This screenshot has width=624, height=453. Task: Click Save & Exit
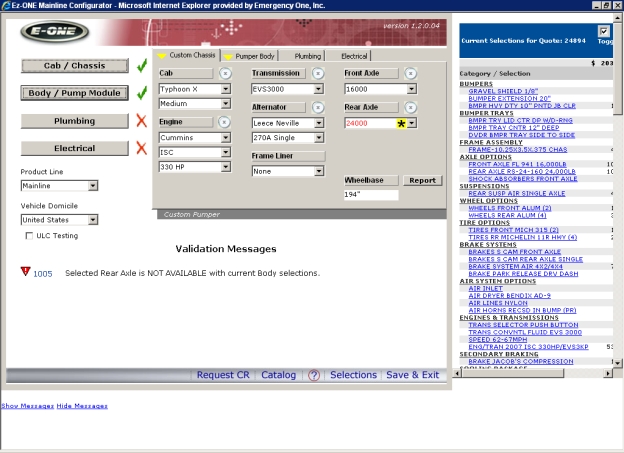tap(413, 375)
